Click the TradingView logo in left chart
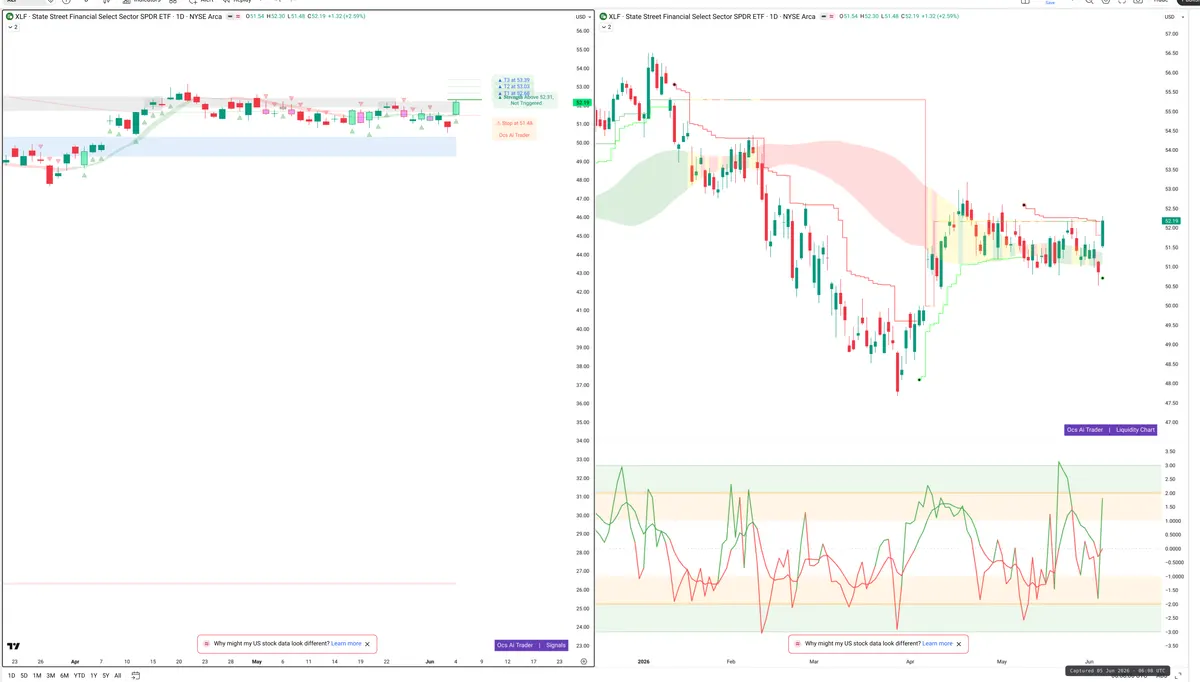 (x=14, y=648)
